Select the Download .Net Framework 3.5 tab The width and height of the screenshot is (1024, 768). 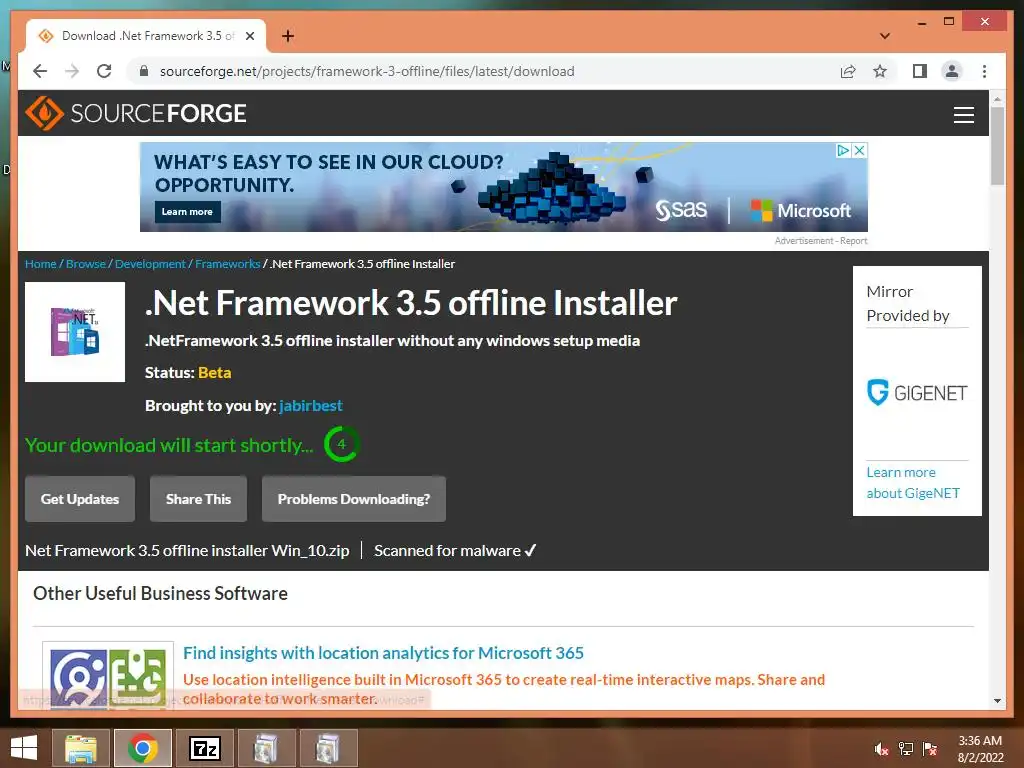pos(146,36)
